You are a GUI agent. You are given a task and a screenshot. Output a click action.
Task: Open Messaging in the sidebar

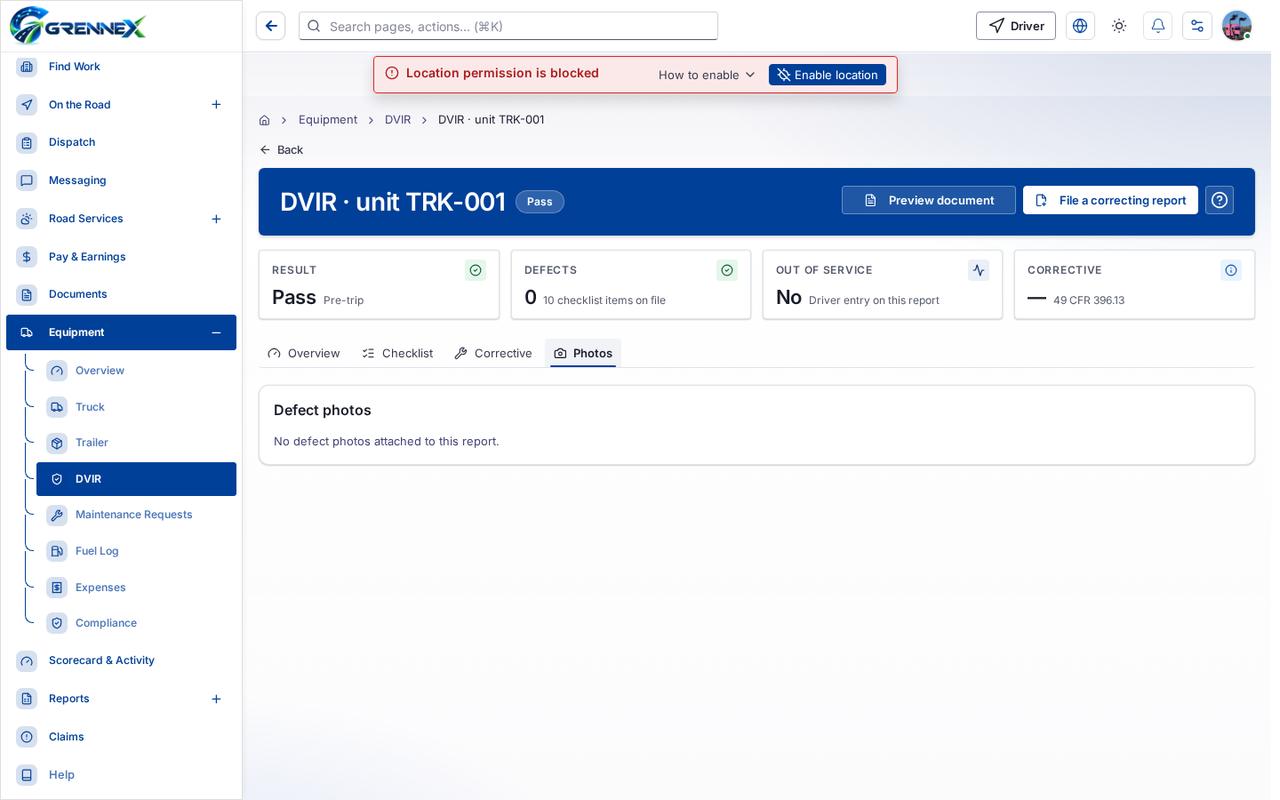coord(121,181)
